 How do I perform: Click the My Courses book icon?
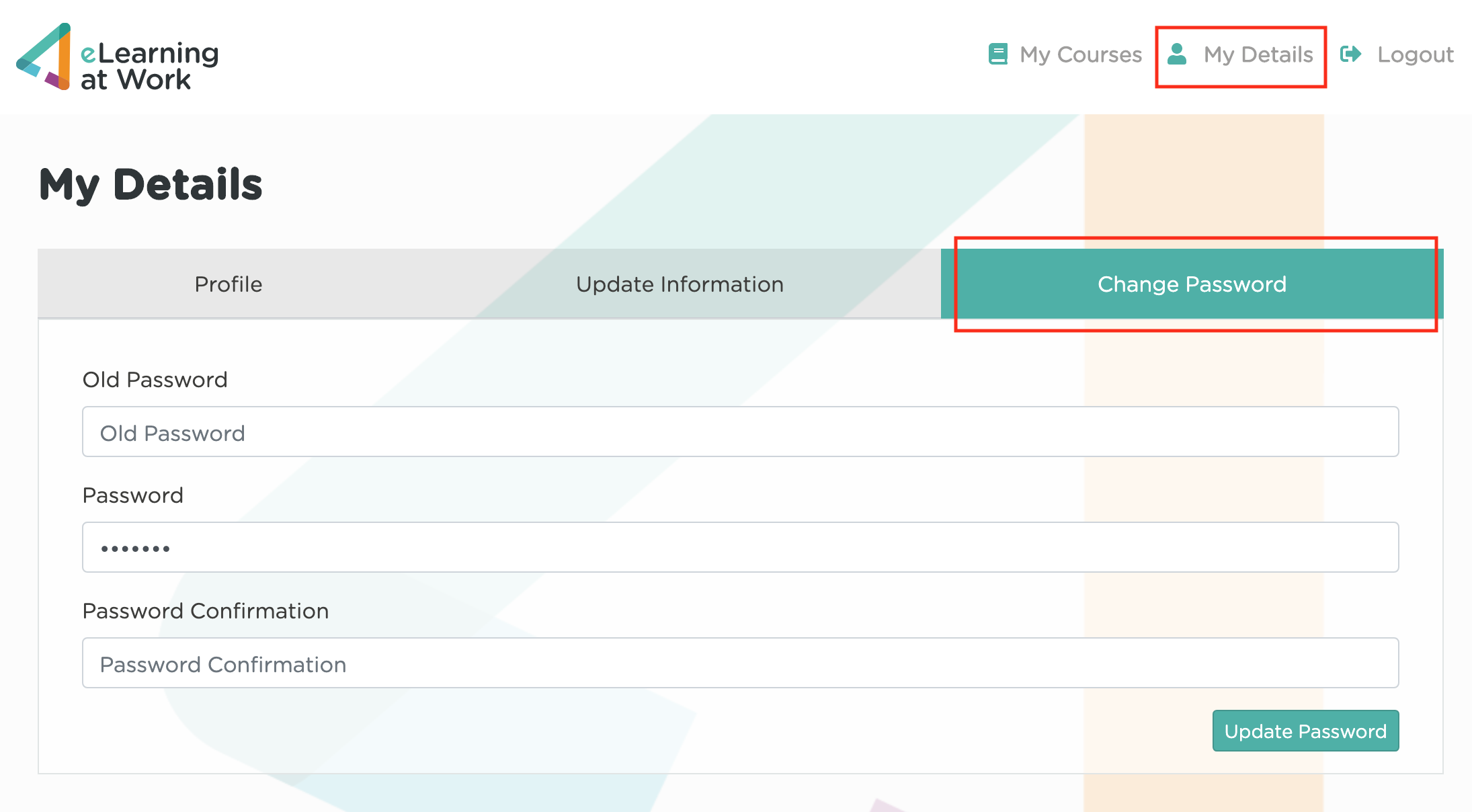point(998,54)
